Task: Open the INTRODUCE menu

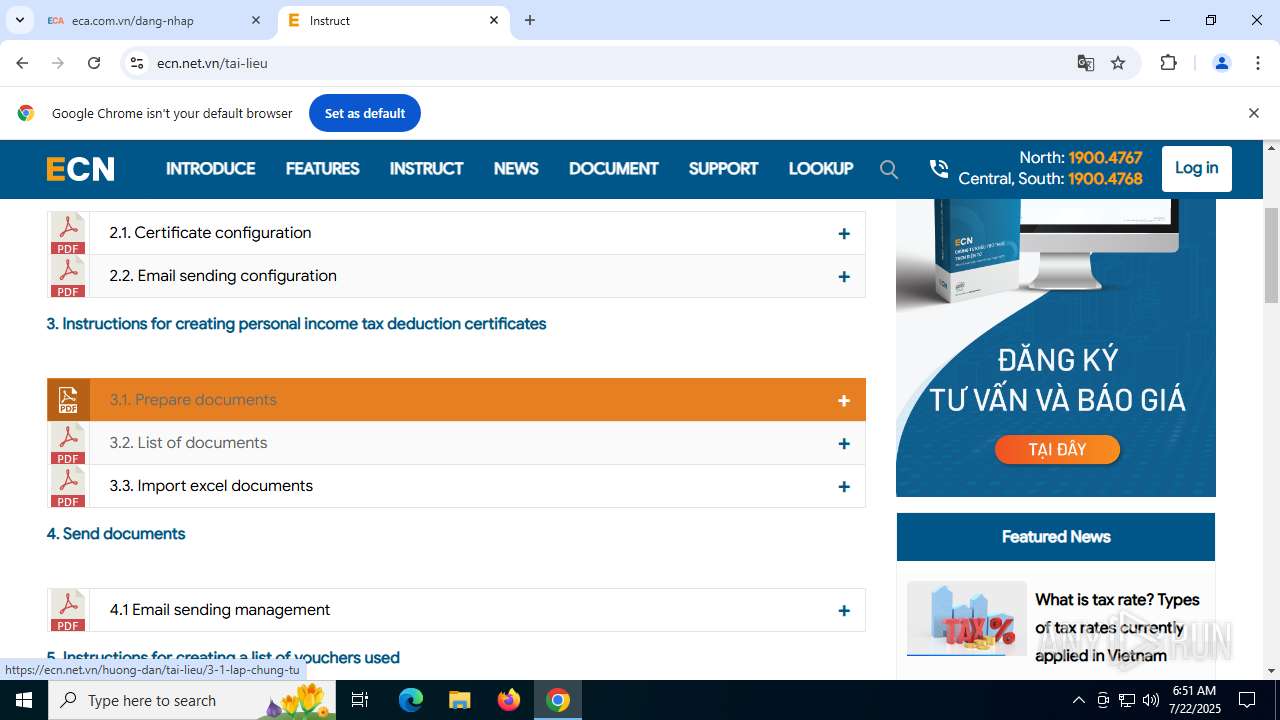Action: (x=211, y=169)
